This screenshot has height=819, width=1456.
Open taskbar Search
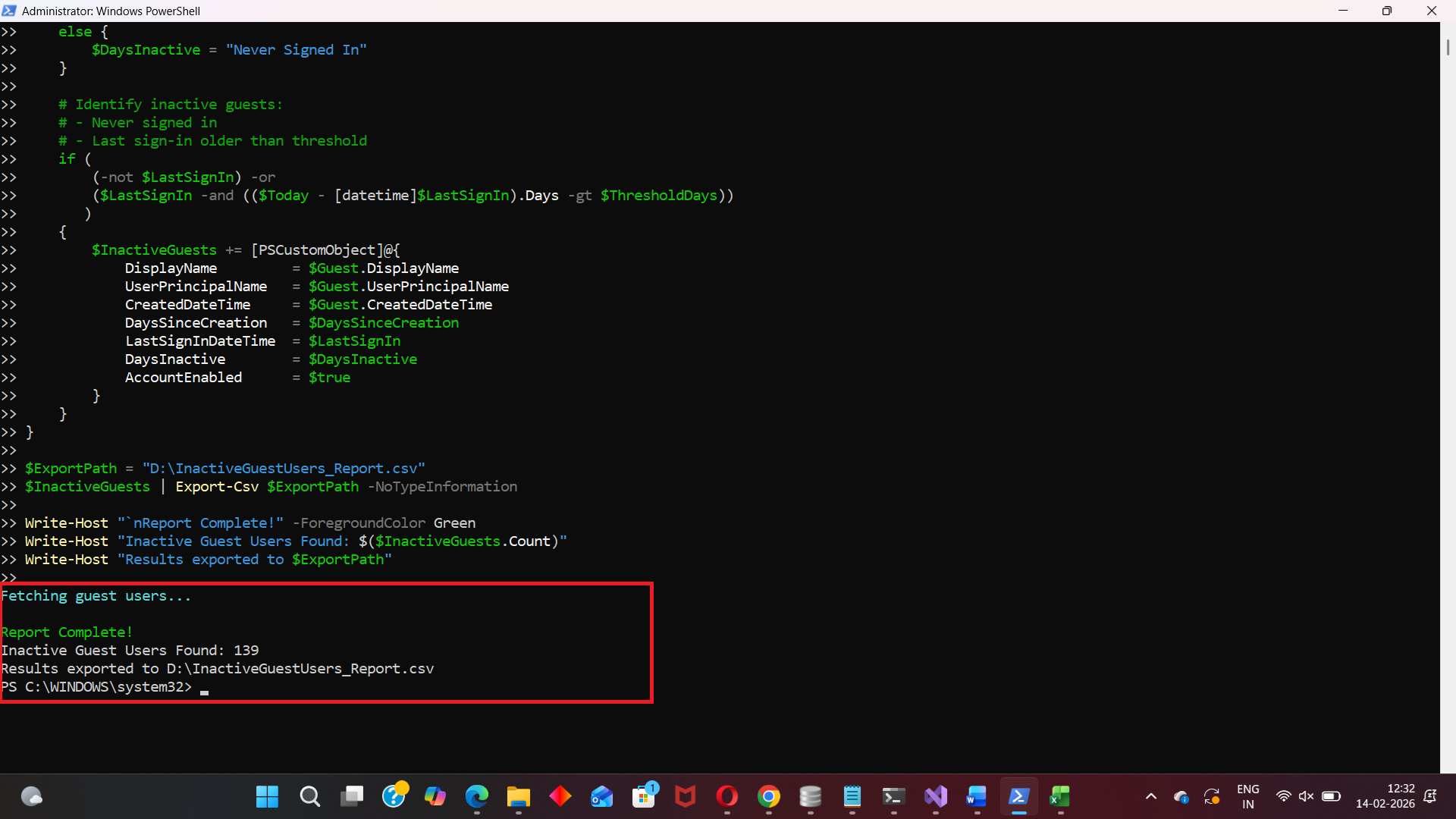coord(309,796)
